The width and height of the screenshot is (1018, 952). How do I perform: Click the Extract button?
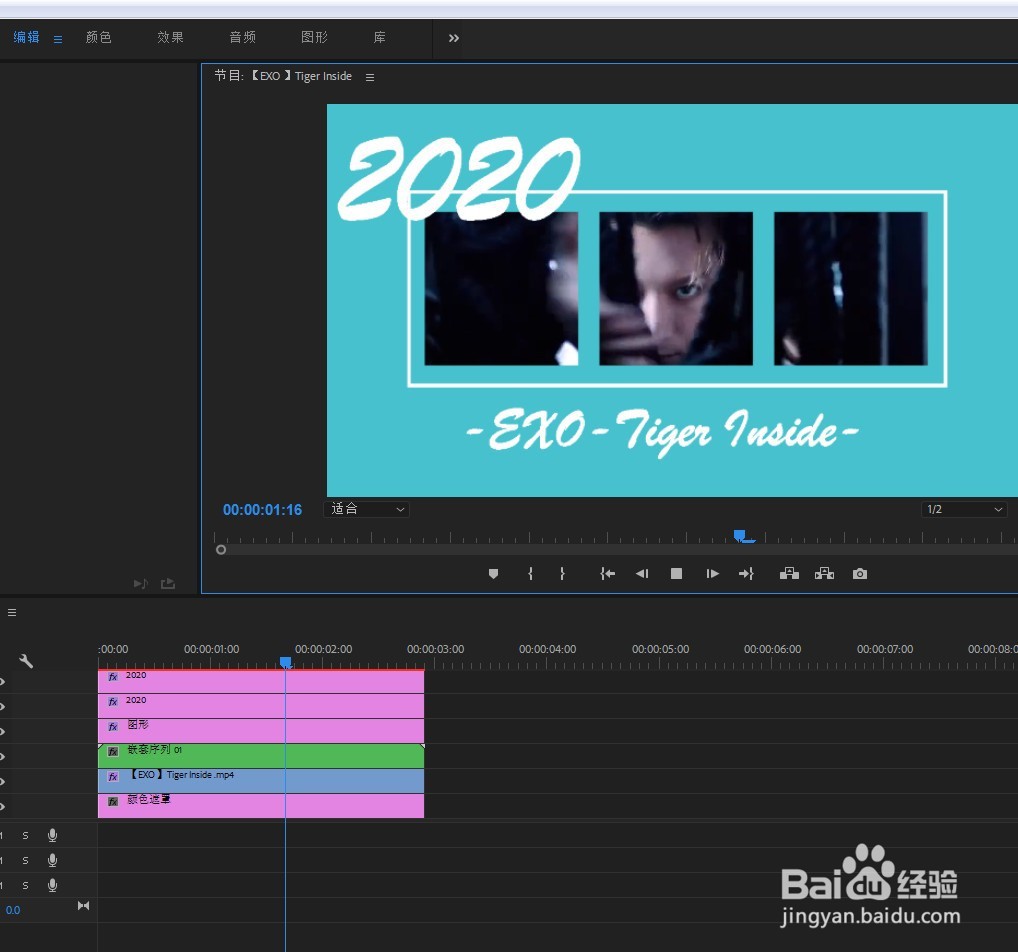click(x=825, y=573)
